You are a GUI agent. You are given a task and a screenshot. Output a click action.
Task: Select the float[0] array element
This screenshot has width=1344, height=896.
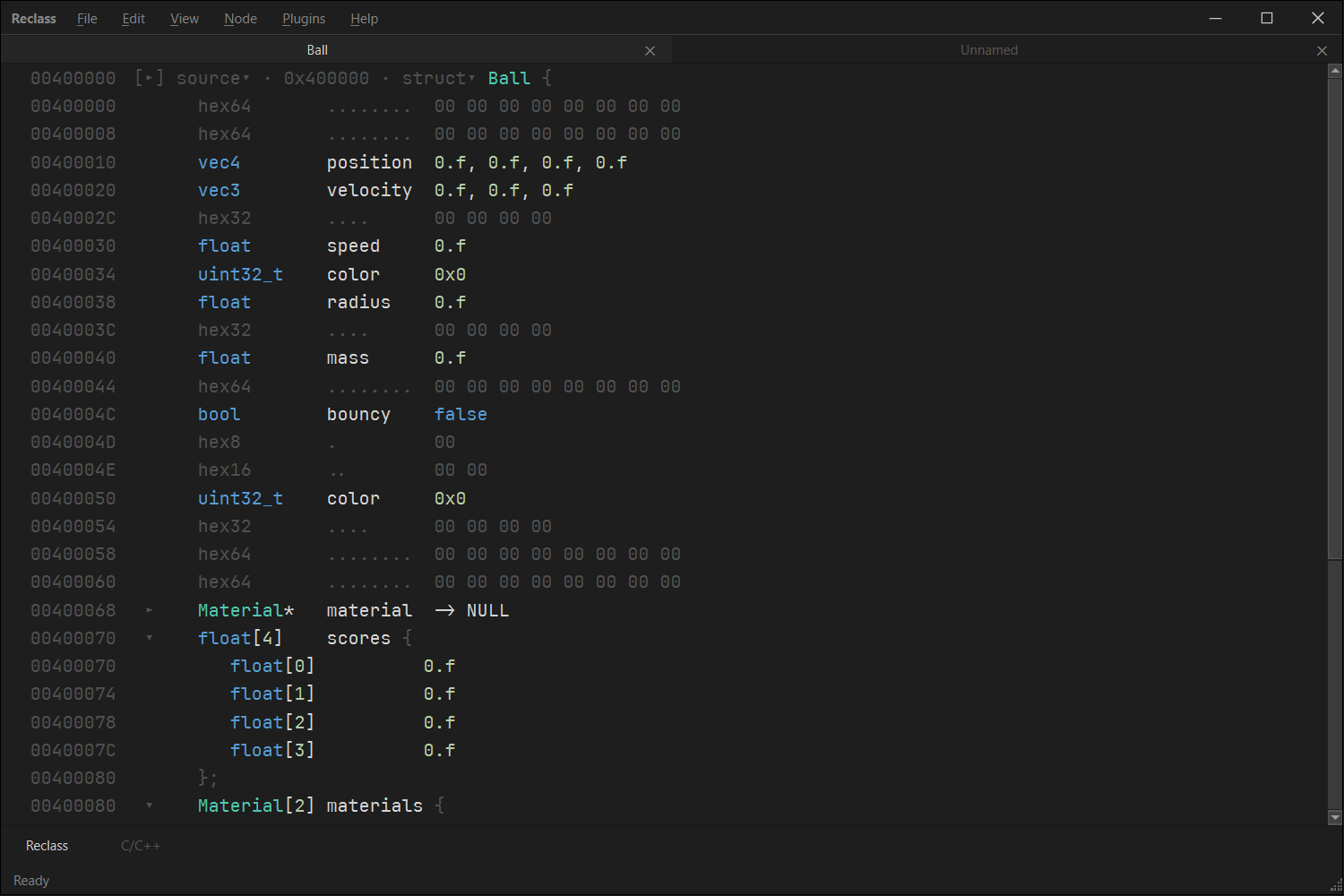[x=272, y=666]
